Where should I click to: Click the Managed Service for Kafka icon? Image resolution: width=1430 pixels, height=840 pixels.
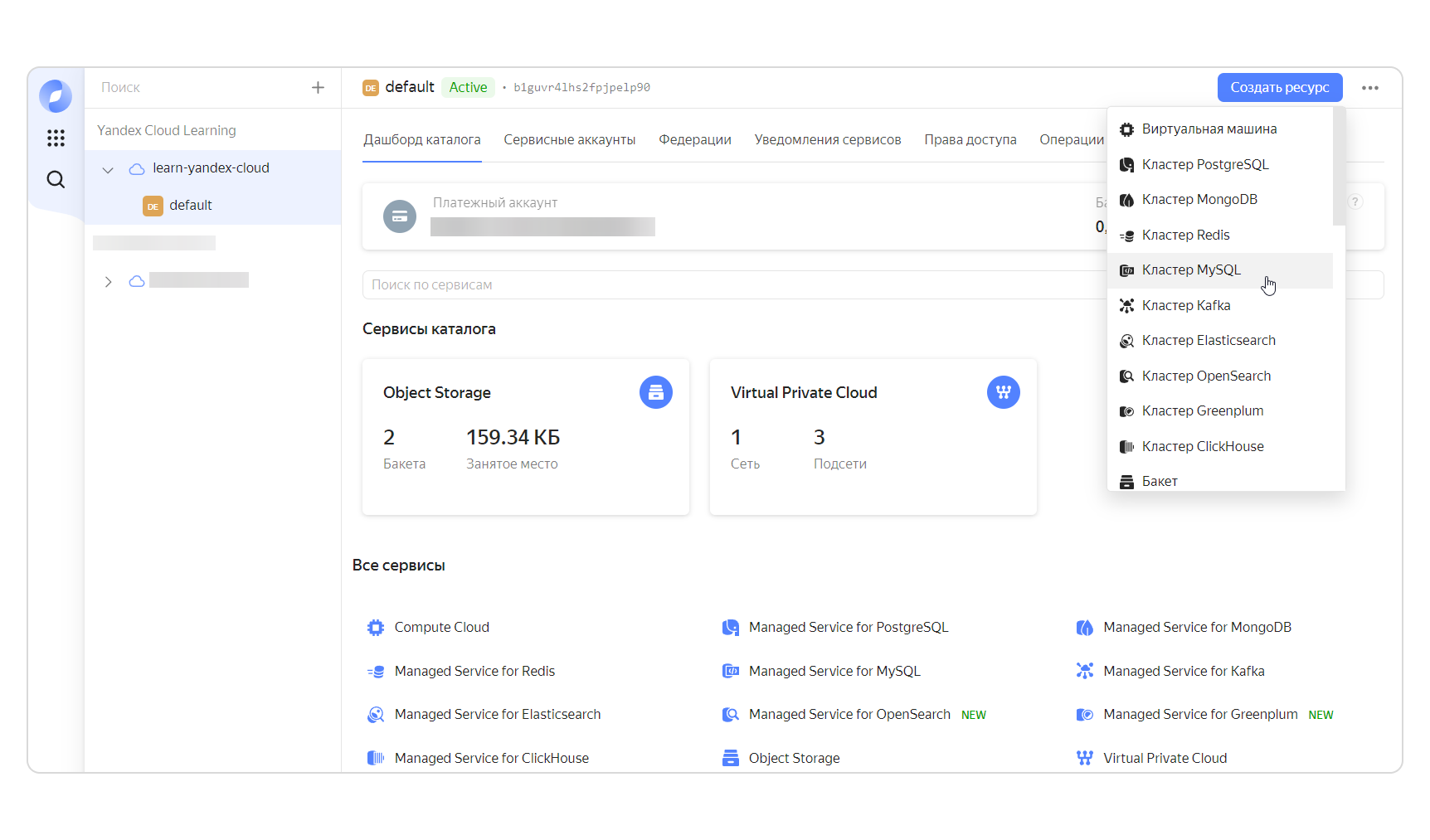1085,671
